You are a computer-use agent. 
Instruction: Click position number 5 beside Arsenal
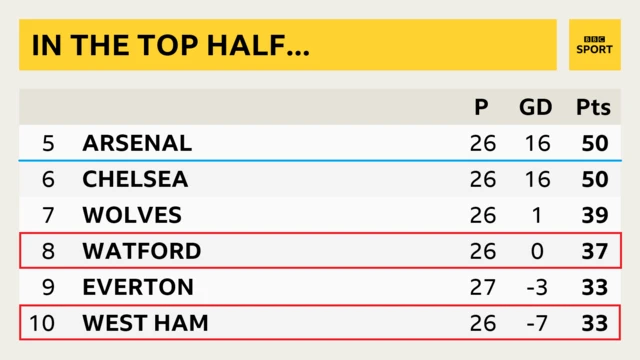click(48, 143)
